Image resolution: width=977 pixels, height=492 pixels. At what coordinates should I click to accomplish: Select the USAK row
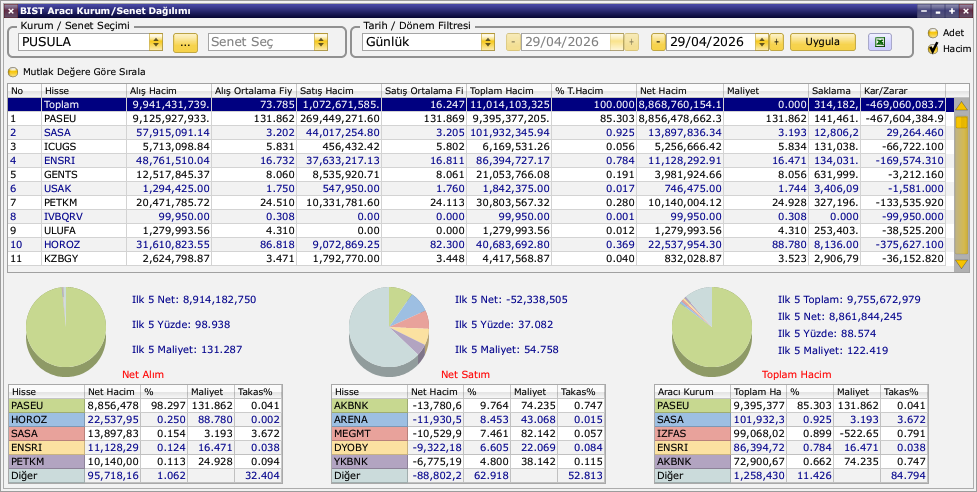(477, 188)
